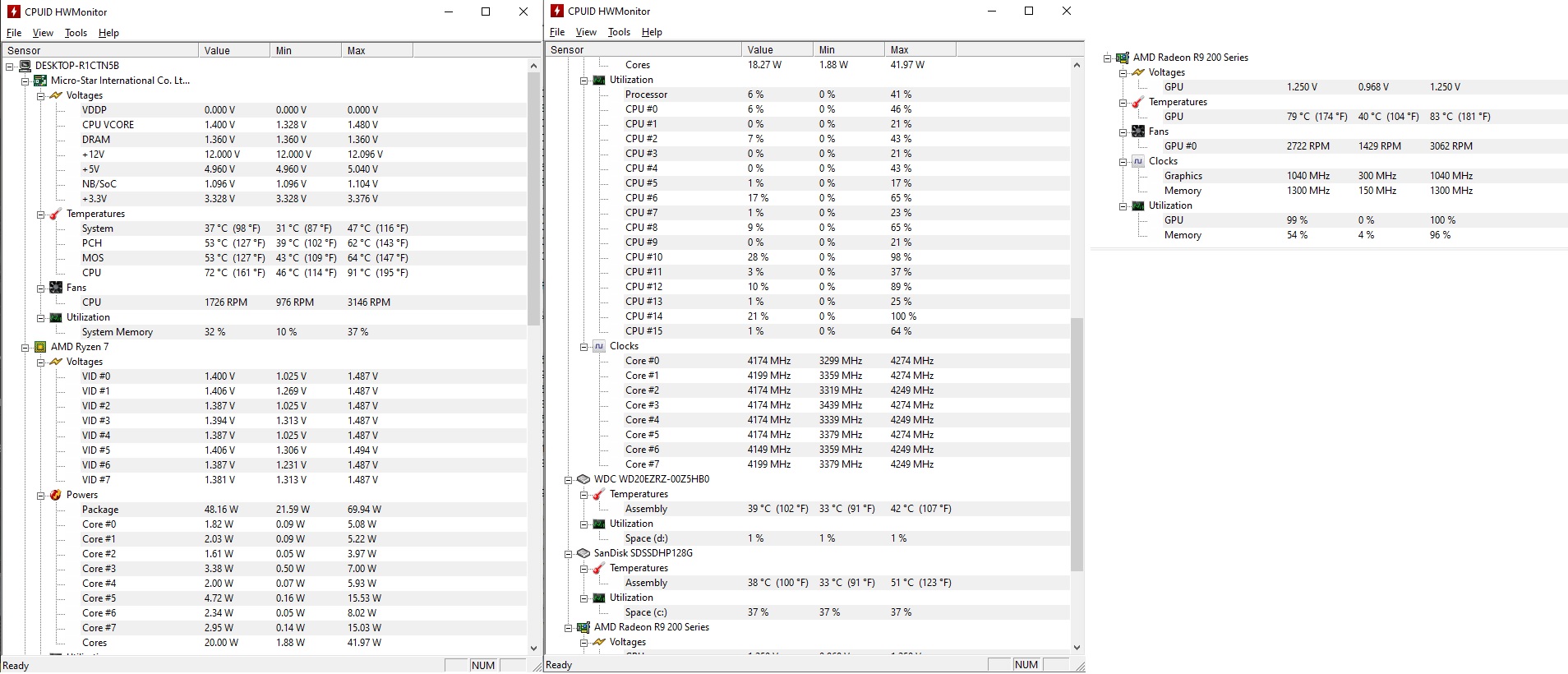Open File menu in middle HWMonitor window
This screenshot has width=1568, height=674.
click(557, 32)
